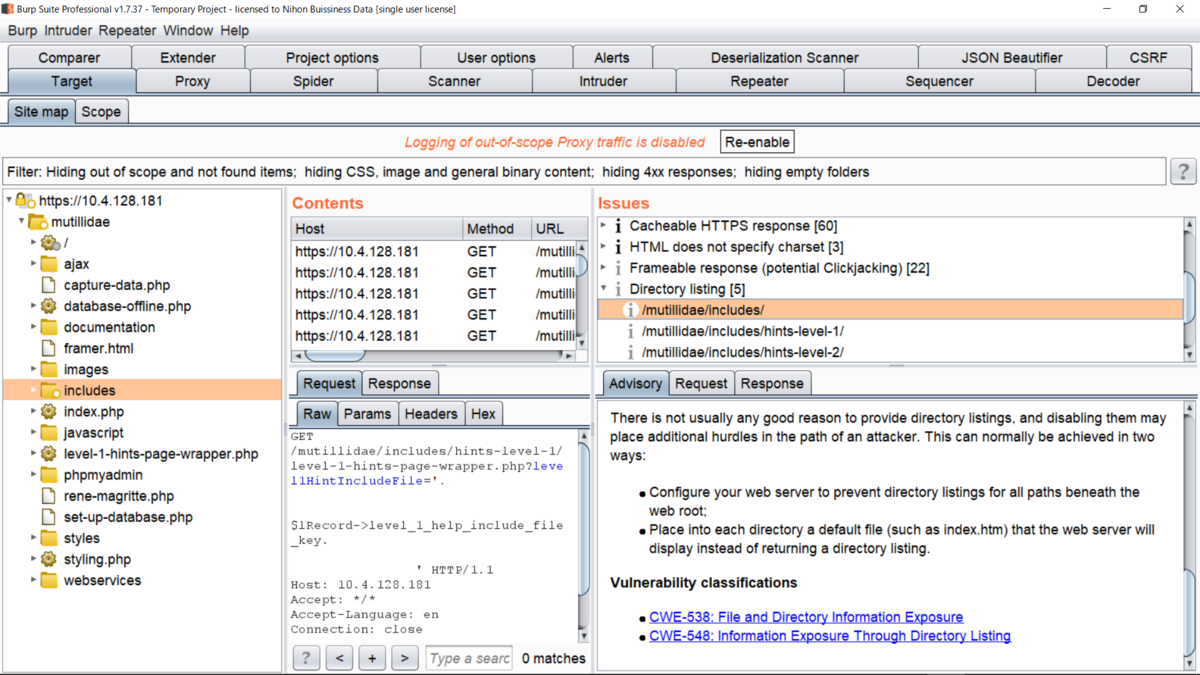Open the issue Response tab
Screen dimensions: 1200x675
coord(771,383)
